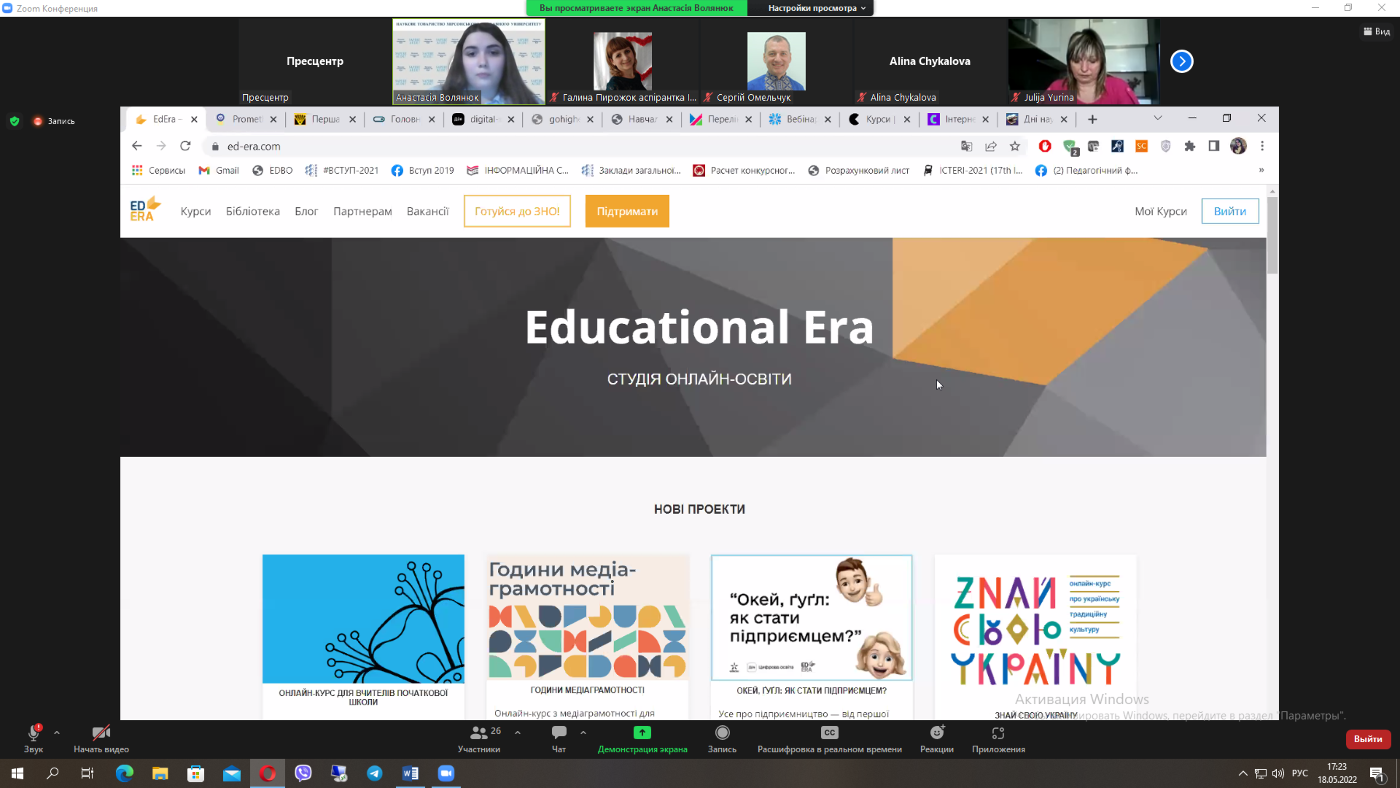Open the Реакции reactions menu

point(937,738)
